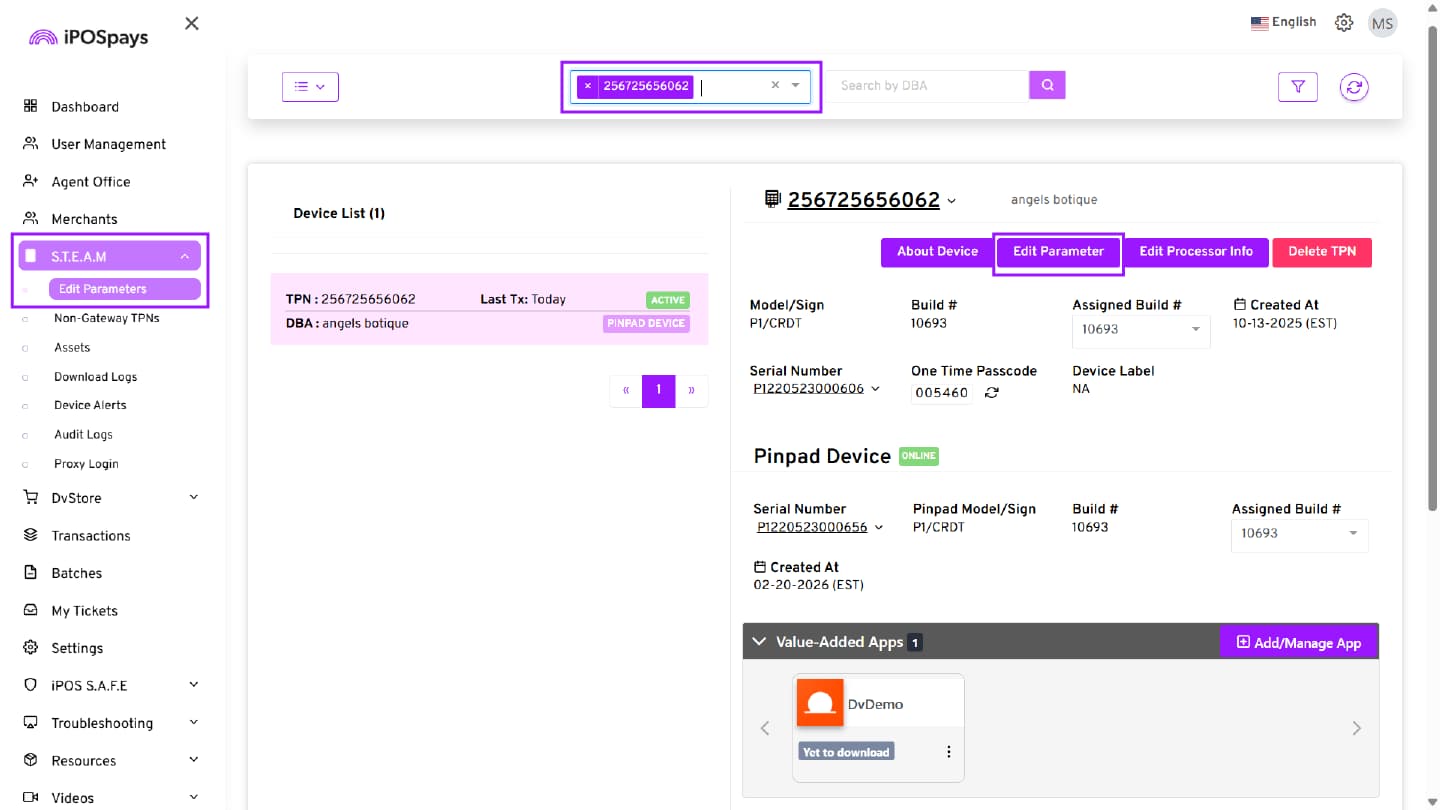Open Transactions from the sidebar
The image size is (1440, 810).
pos(91,536)
